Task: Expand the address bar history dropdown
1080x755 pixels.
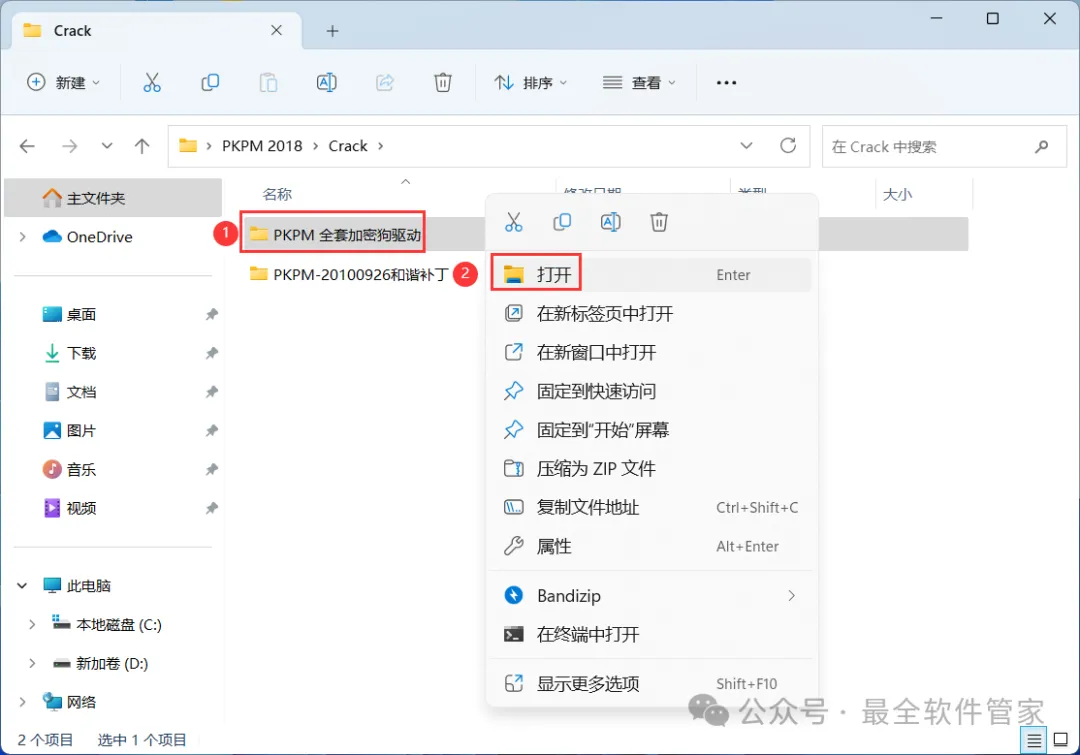Action: (x=746, y=146)
